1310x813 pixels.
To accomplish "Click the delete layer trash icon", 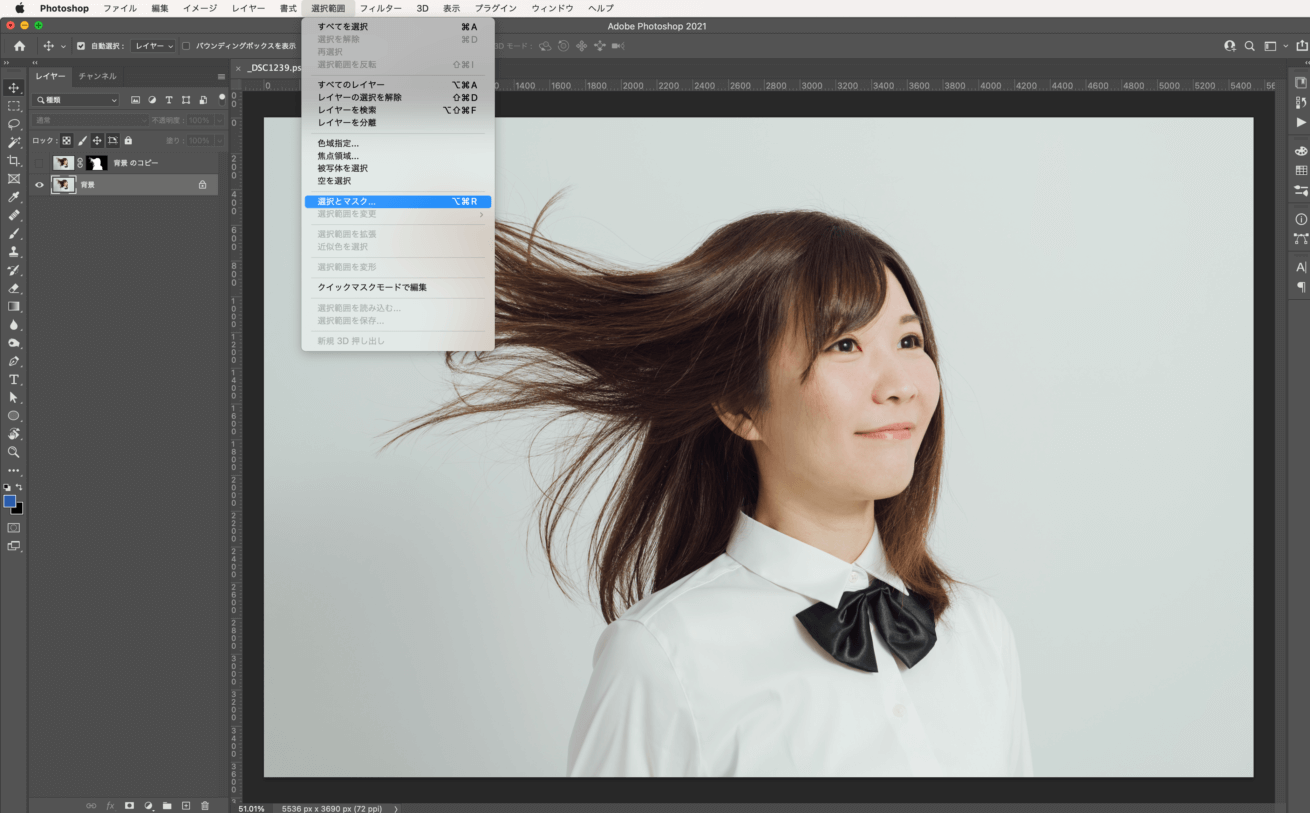I will pos(205,805).
